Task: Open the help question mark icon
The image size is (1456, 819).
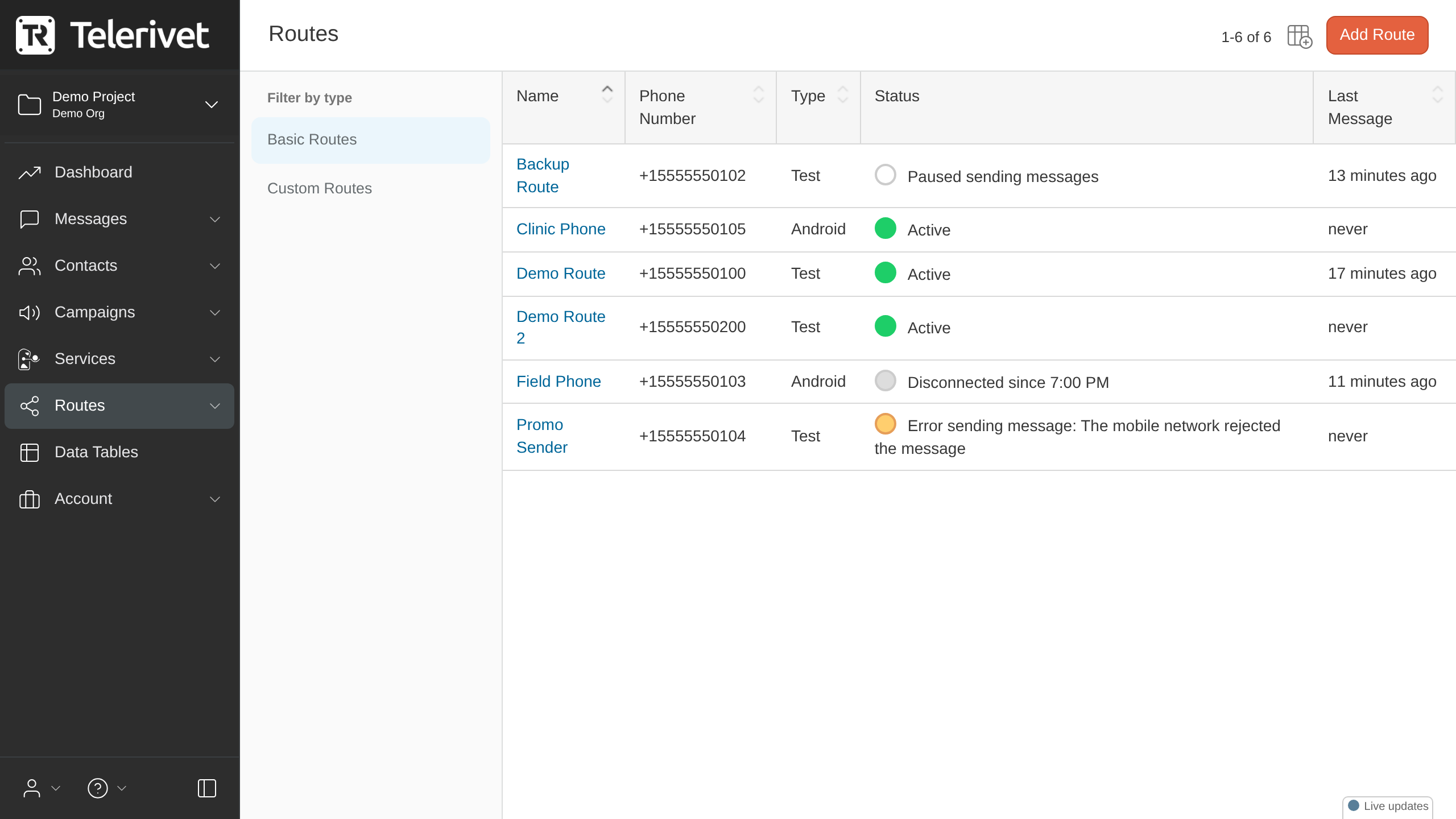Action: pyautogui.click(x=98, y=788)
